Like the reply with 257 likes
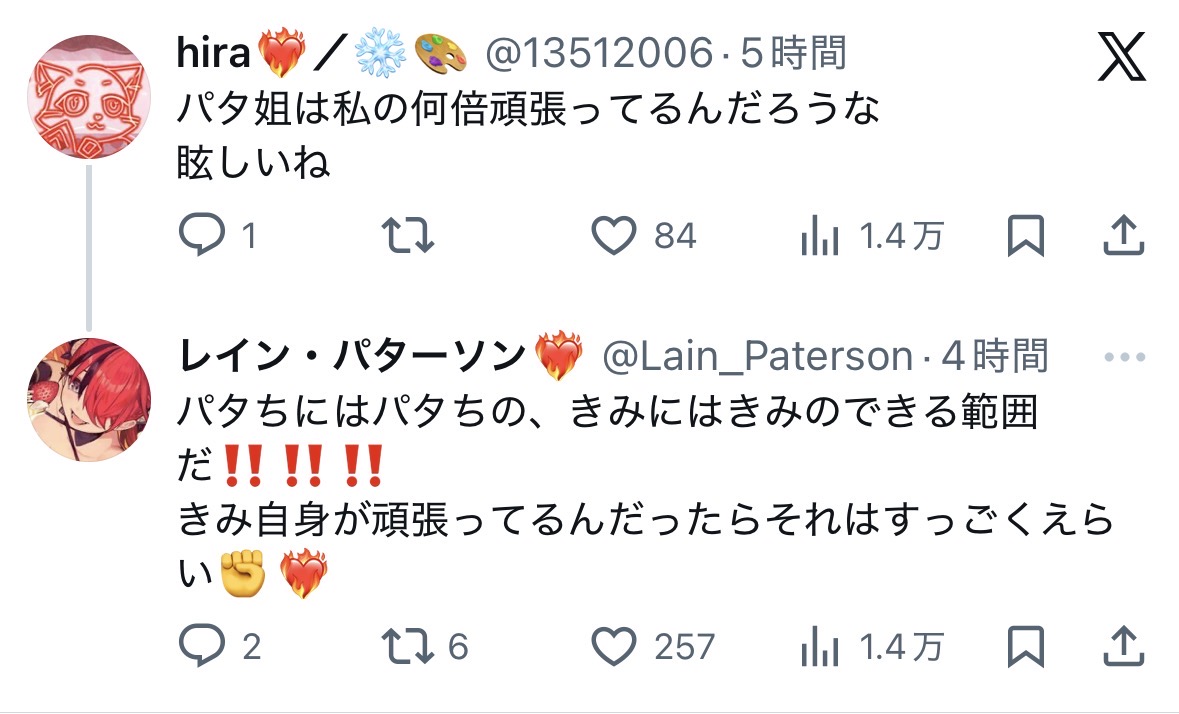Viewport: 1179px width, 714px height. click(614, 646)
